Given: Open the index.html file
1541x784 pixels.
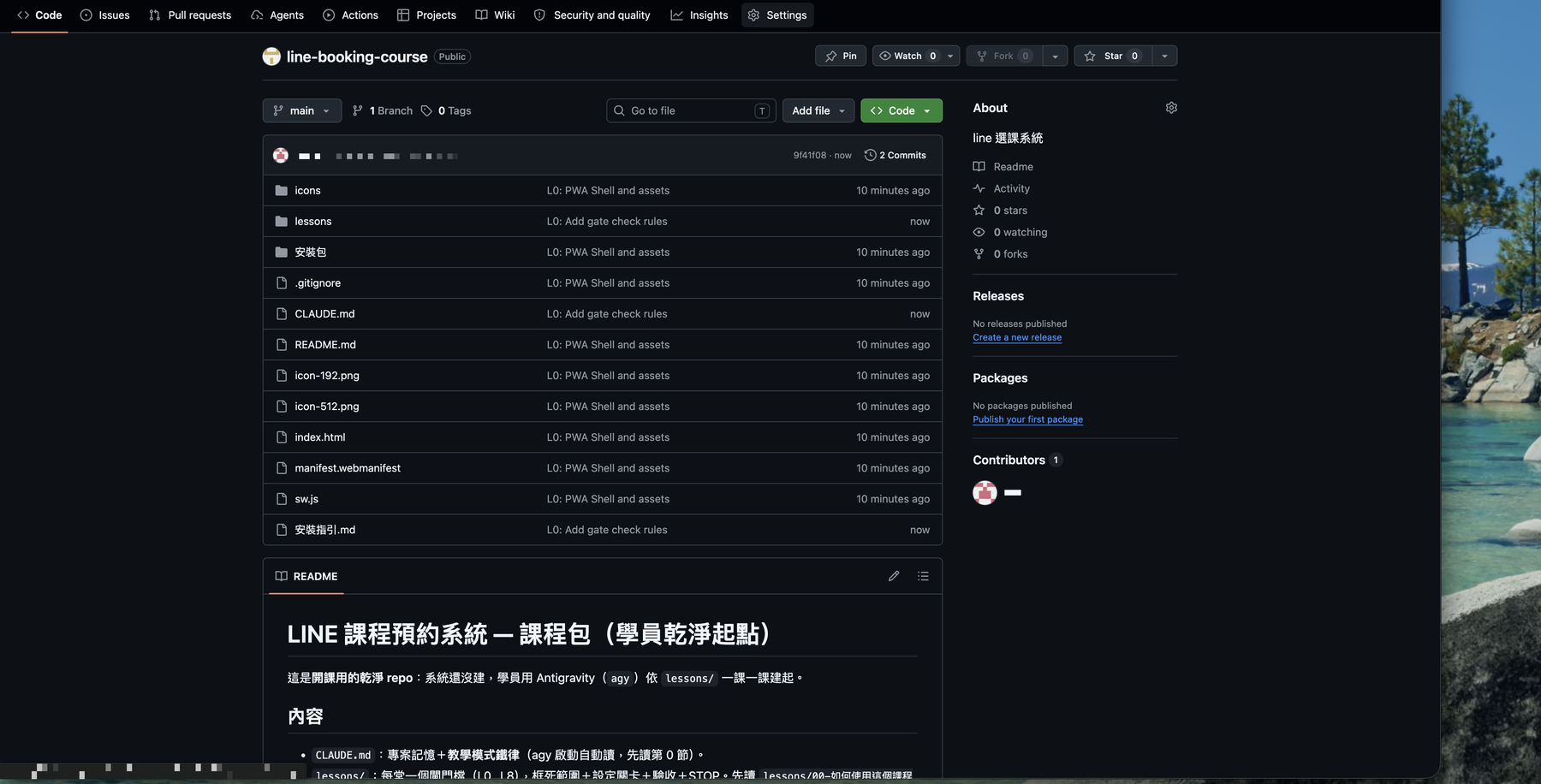Looking at the screenshot, I should pos(320,437).
